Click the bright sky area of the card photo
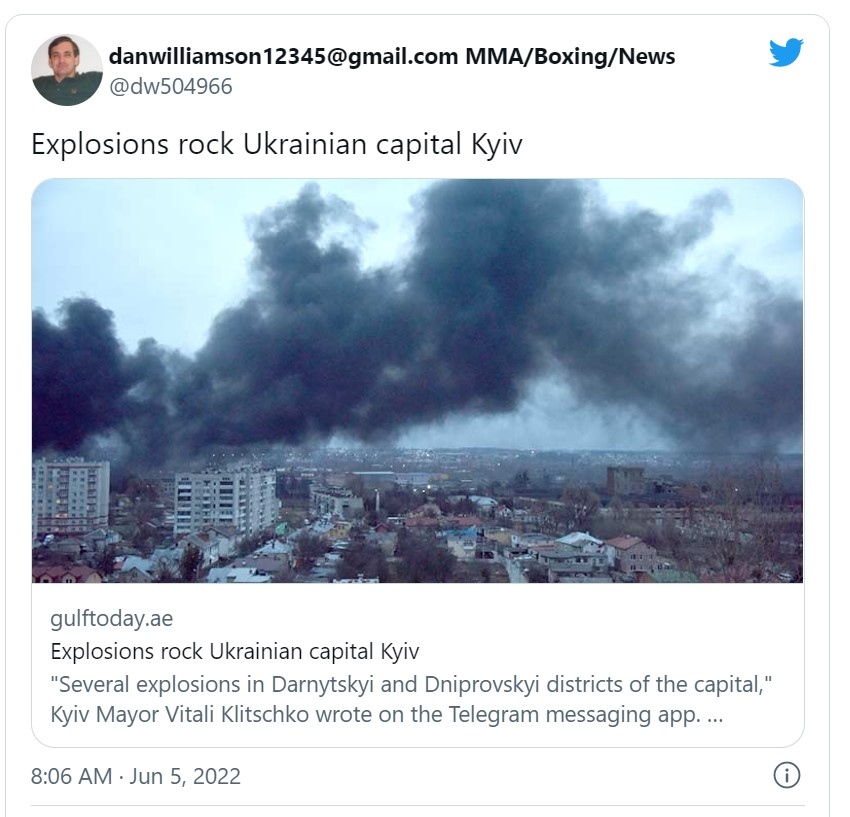This screenshot has width=850, height=817. click(136, 244)
